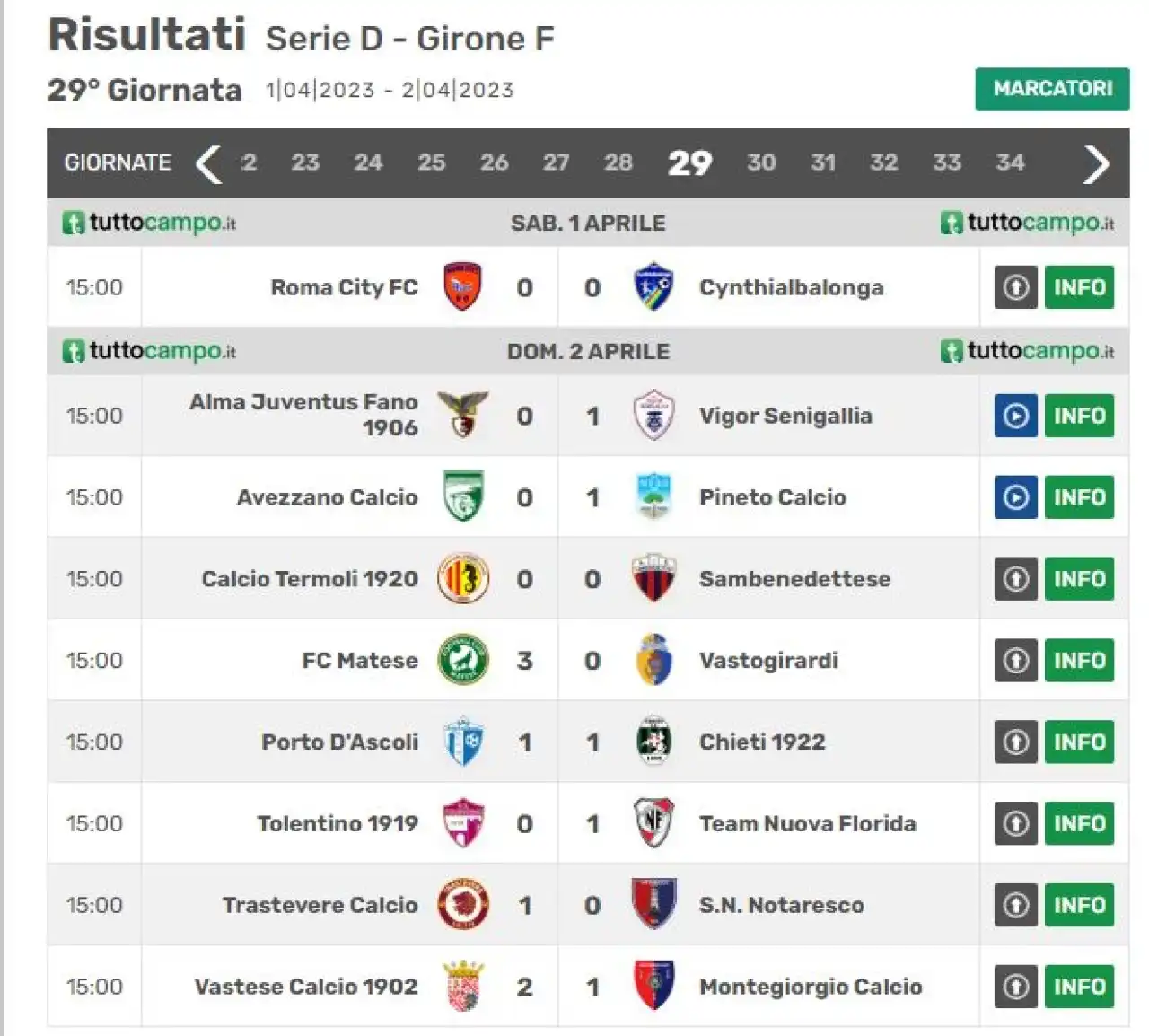Go to previous giornate with left chevron
1149x1036 pixels.
(x=208, y=163)
